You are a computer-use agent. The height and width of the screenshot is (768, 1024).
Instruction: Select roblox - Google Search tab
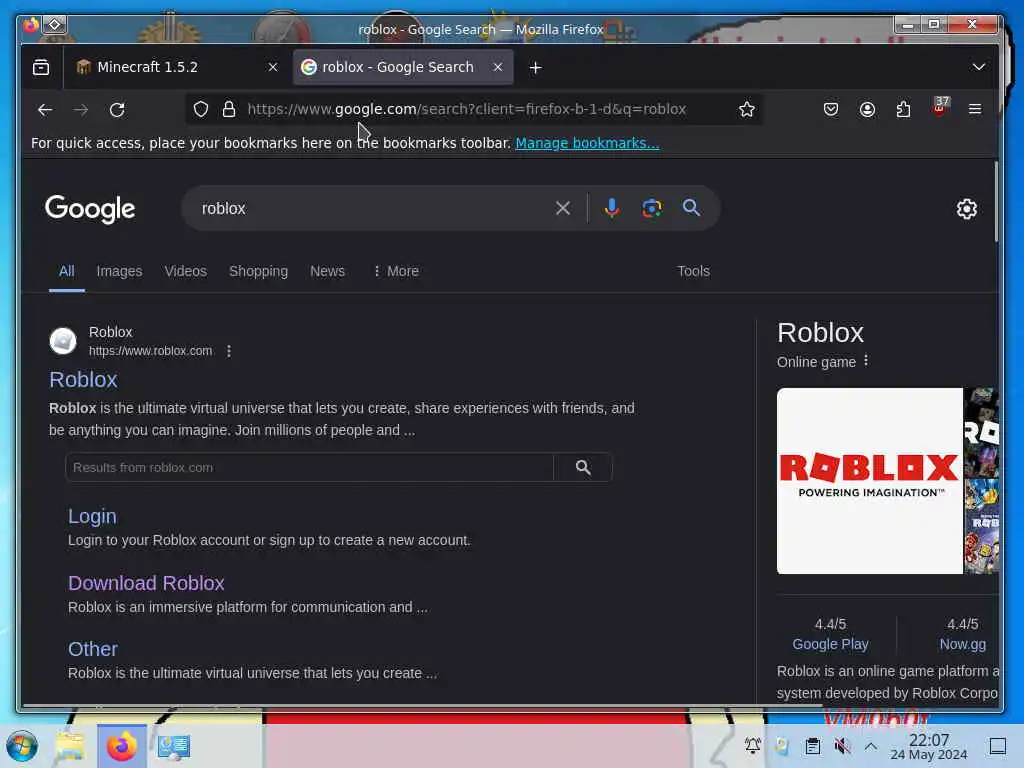point(403,67)
